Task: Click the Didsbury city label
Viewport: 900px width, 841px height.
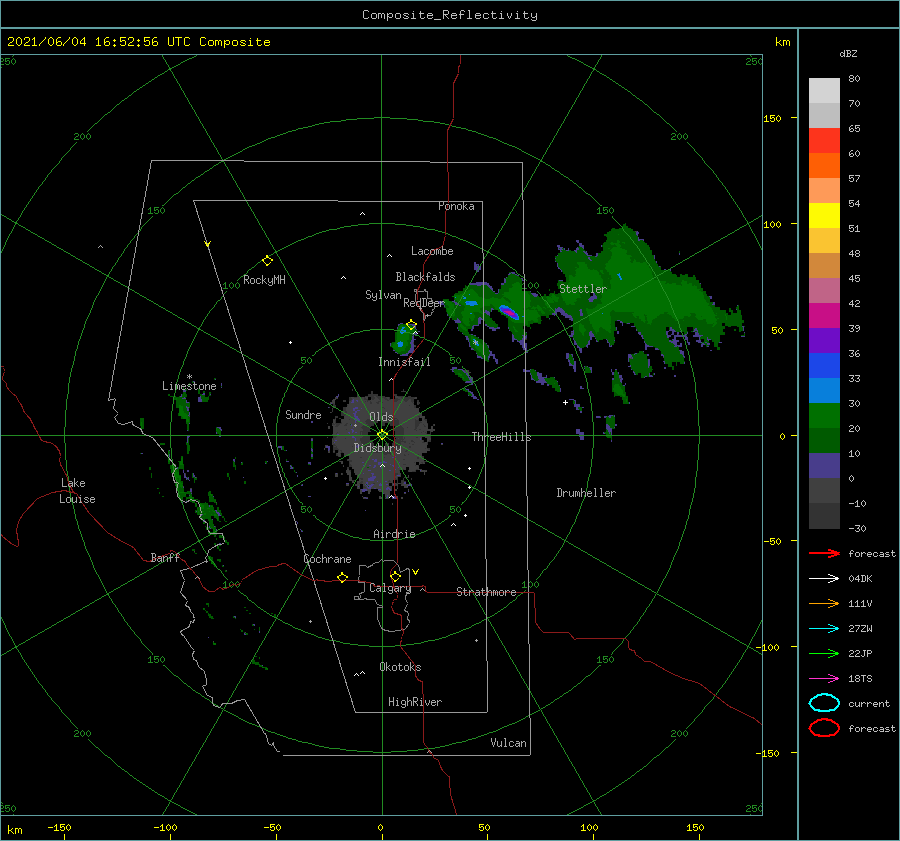Action: point(377,448)
